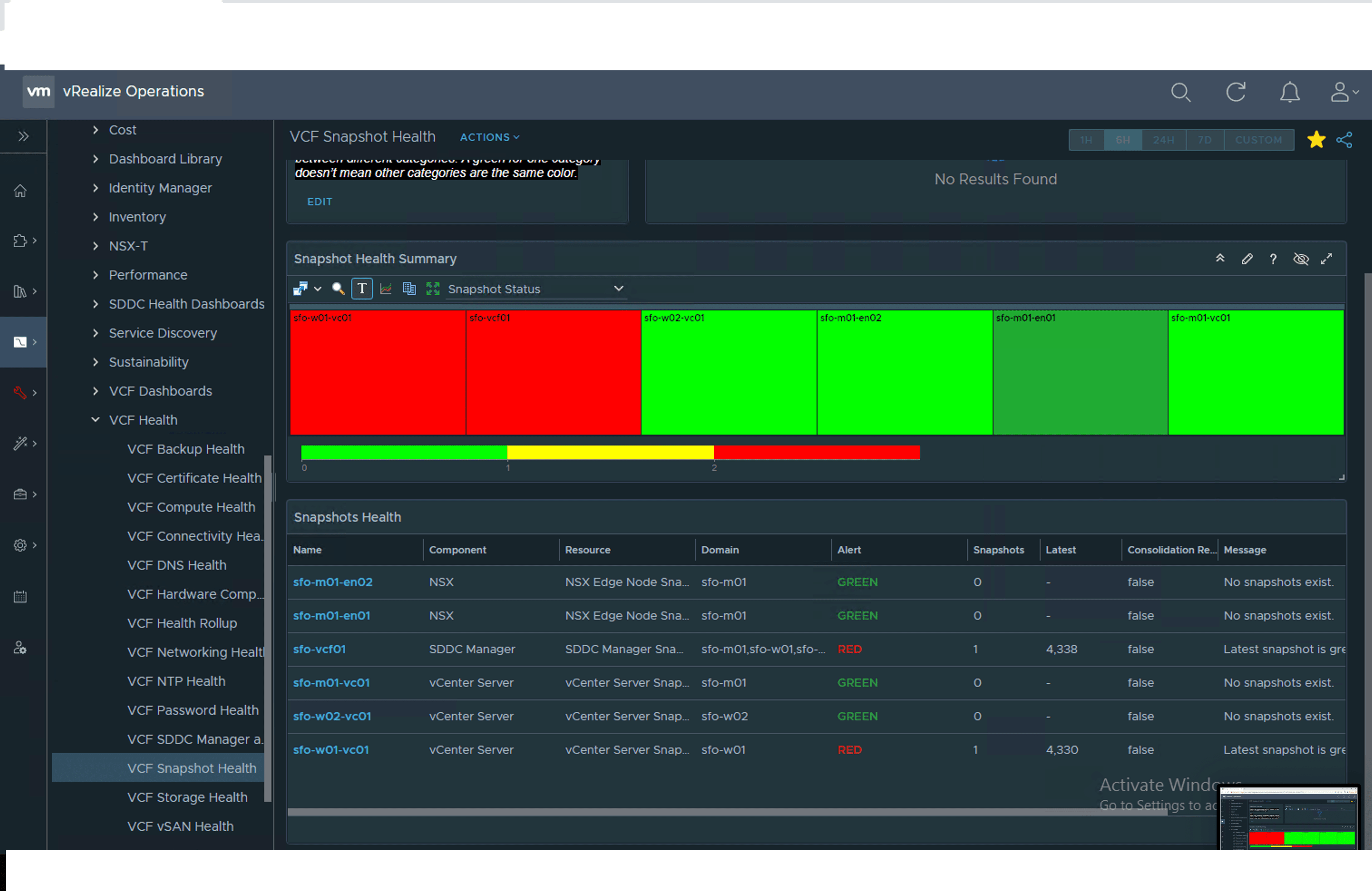
Task: Toggle widget visibility eye icon
Action: click(x=1300, y=259)
